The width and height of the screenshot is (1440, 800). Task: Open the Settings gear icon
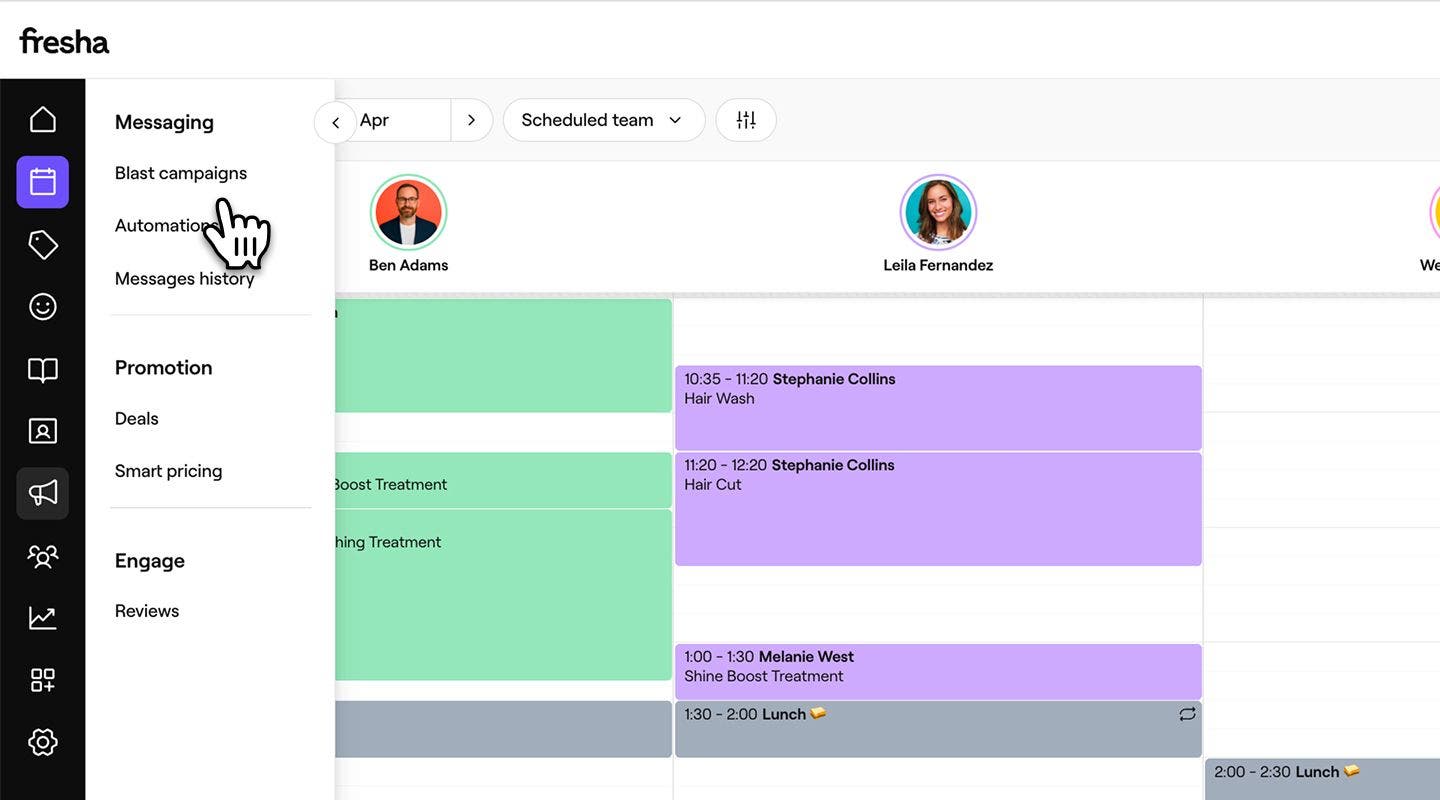point(42,742)
